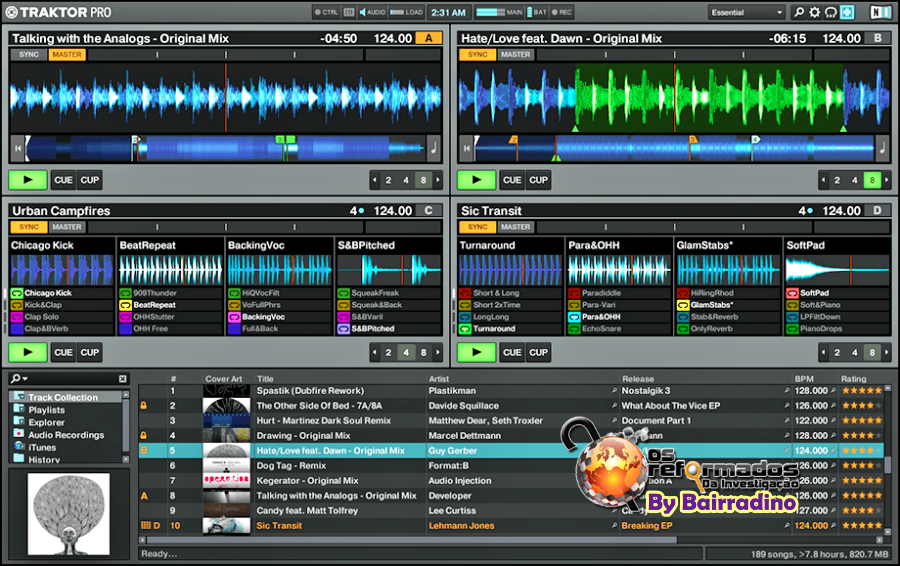The height and width of the screenshot is (566, 900).
Task: Click CUP button on Deck A
Action: click(90, 180)
